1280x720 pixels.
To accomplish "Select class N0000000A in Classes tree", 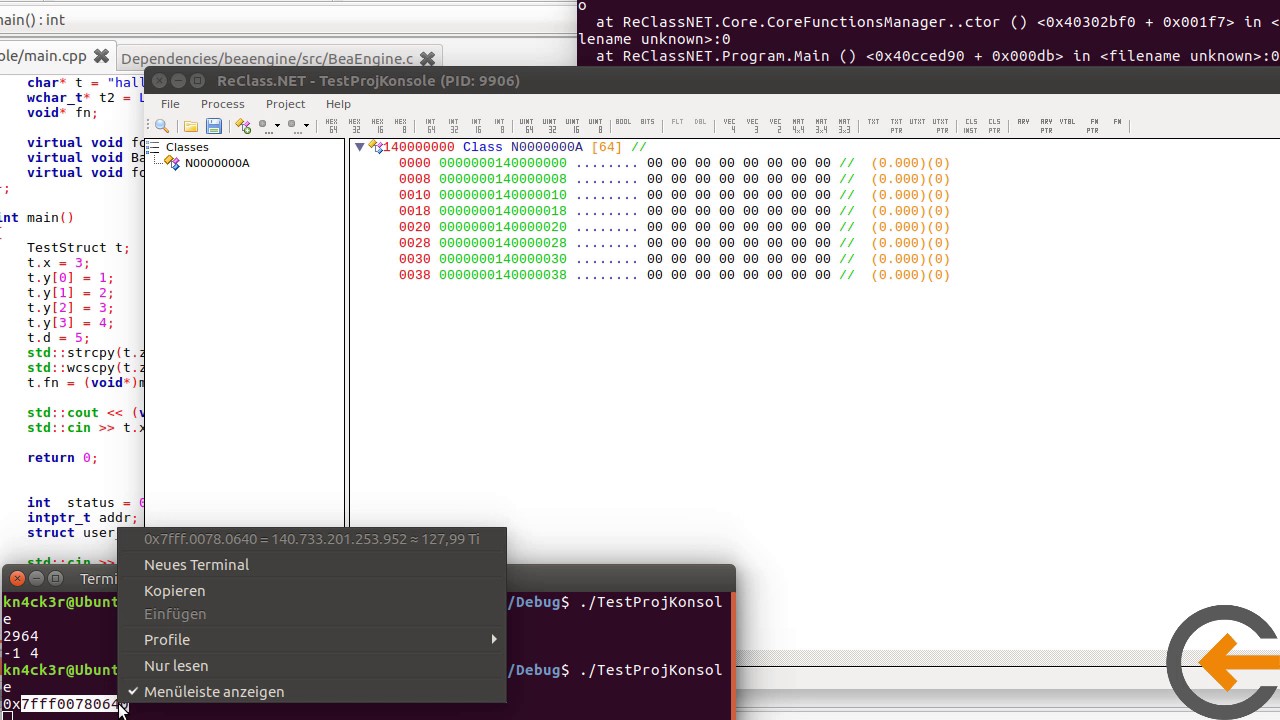I will click(216, 163).
